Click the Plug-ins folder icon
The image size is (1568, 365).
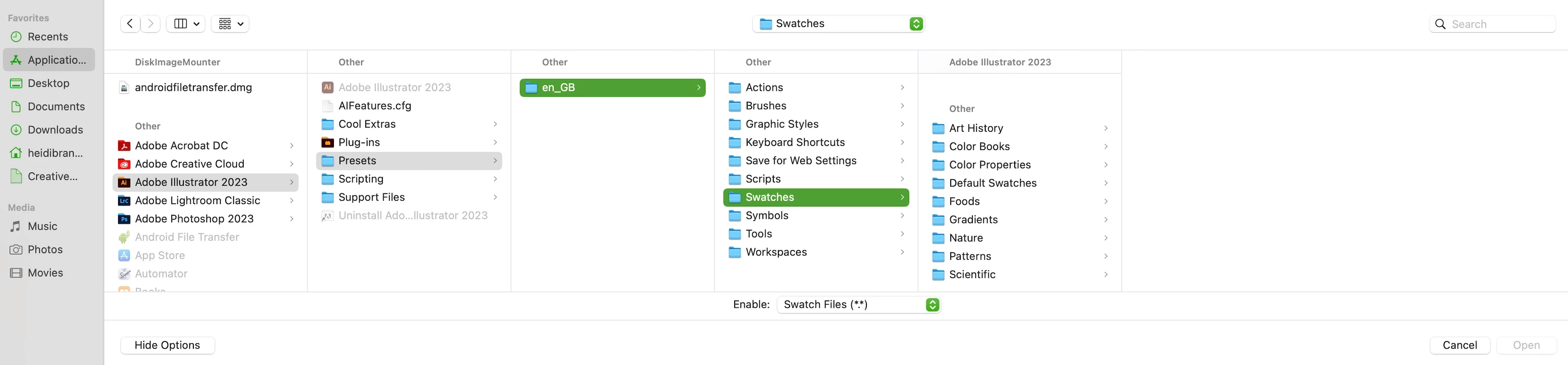(328, 142)
